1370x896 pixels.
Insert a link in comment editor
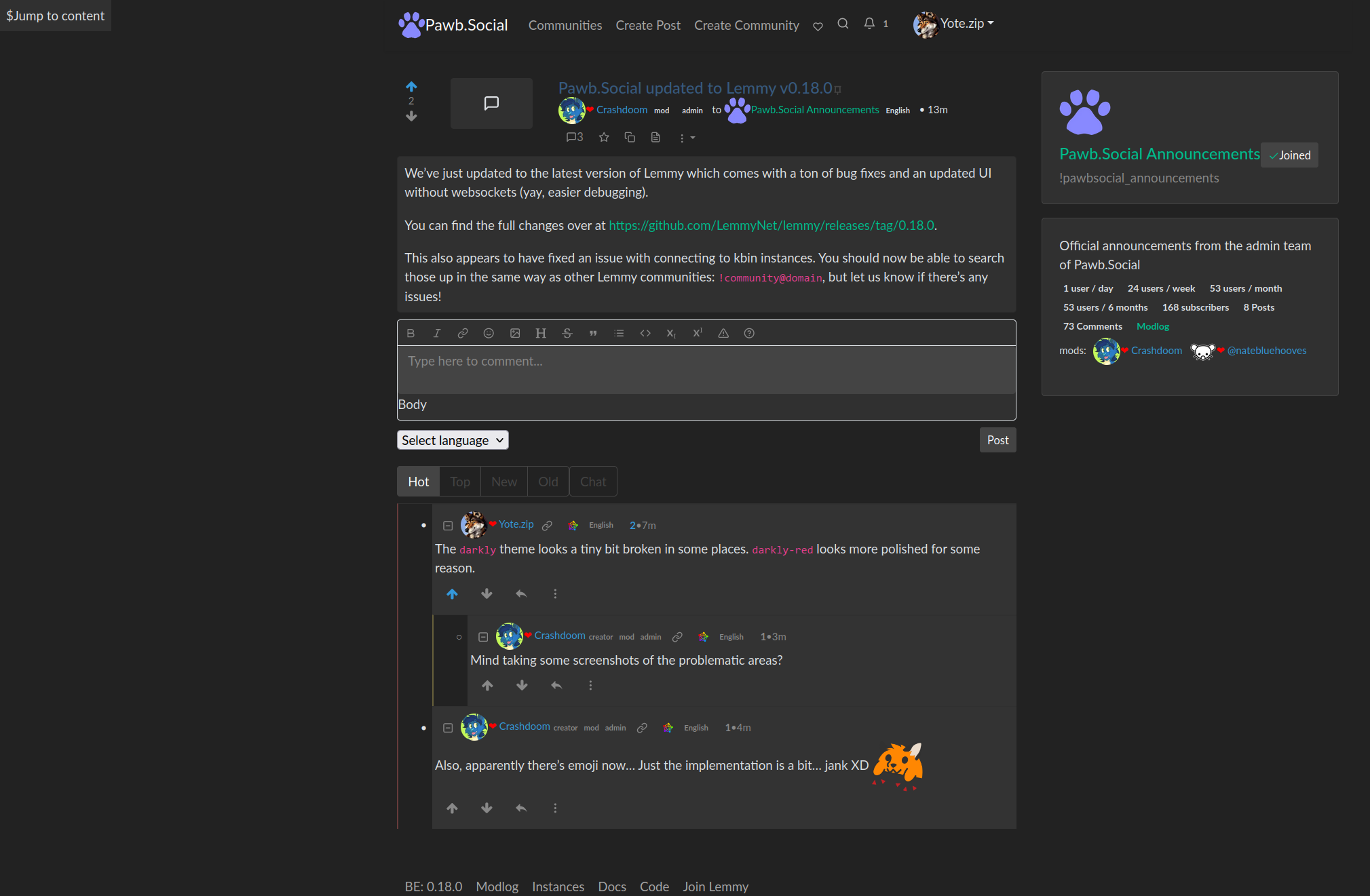(463, 333)
